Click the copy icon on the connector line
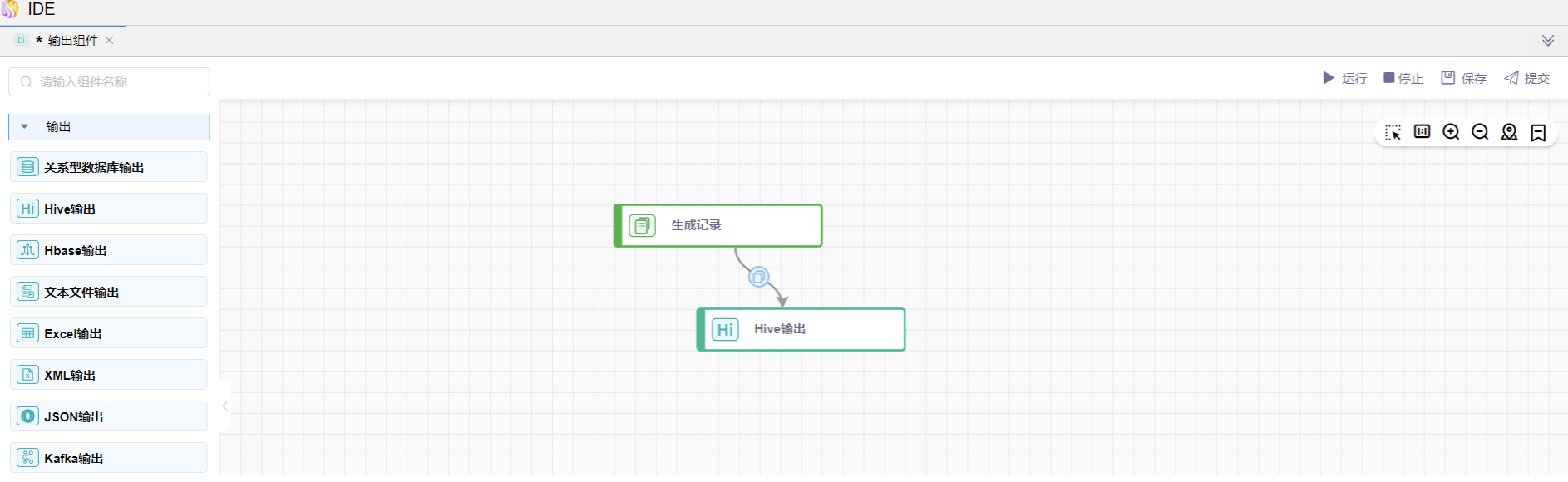The height and width of the screenshot is (482, 1568). click(x=758, y=277)
